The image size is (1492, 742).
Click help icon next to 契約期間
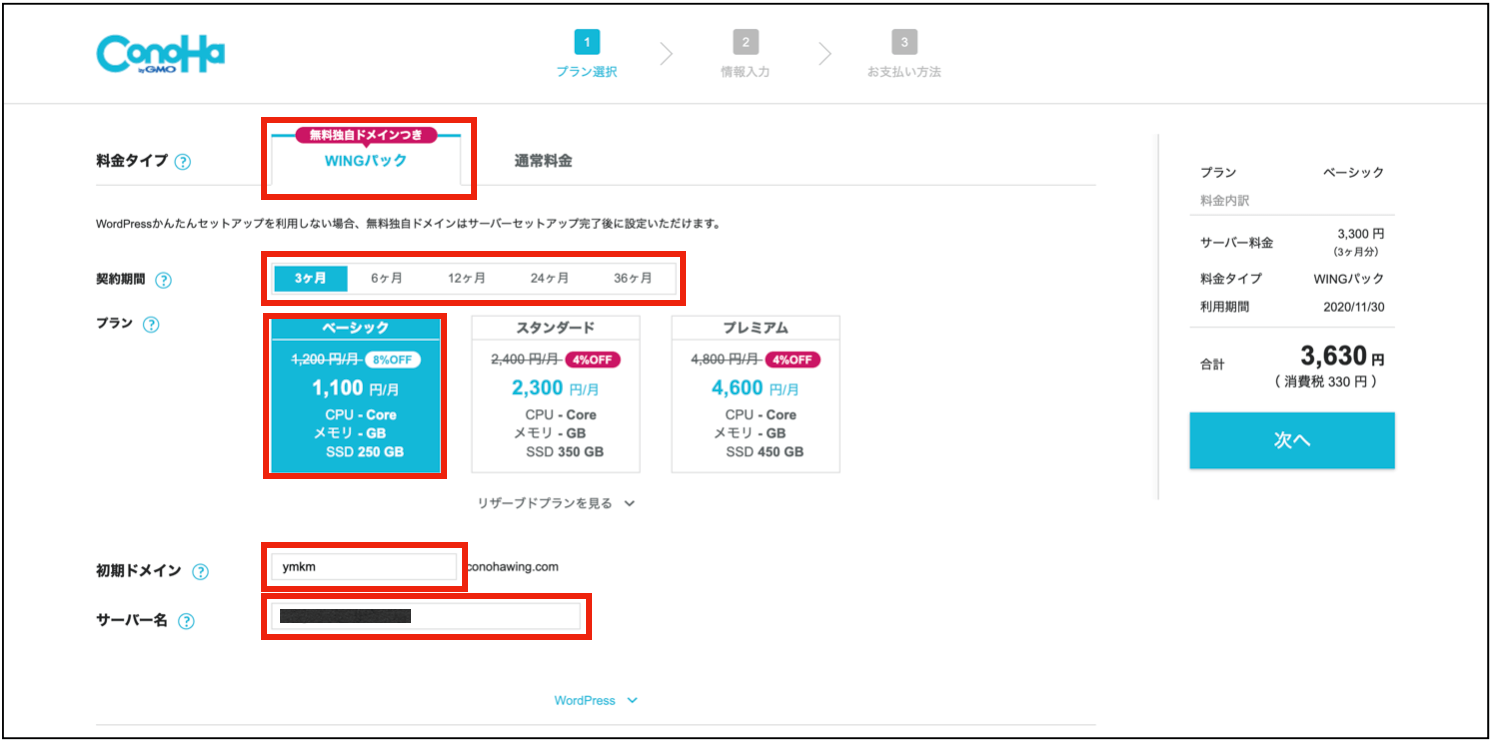point(164,281)
